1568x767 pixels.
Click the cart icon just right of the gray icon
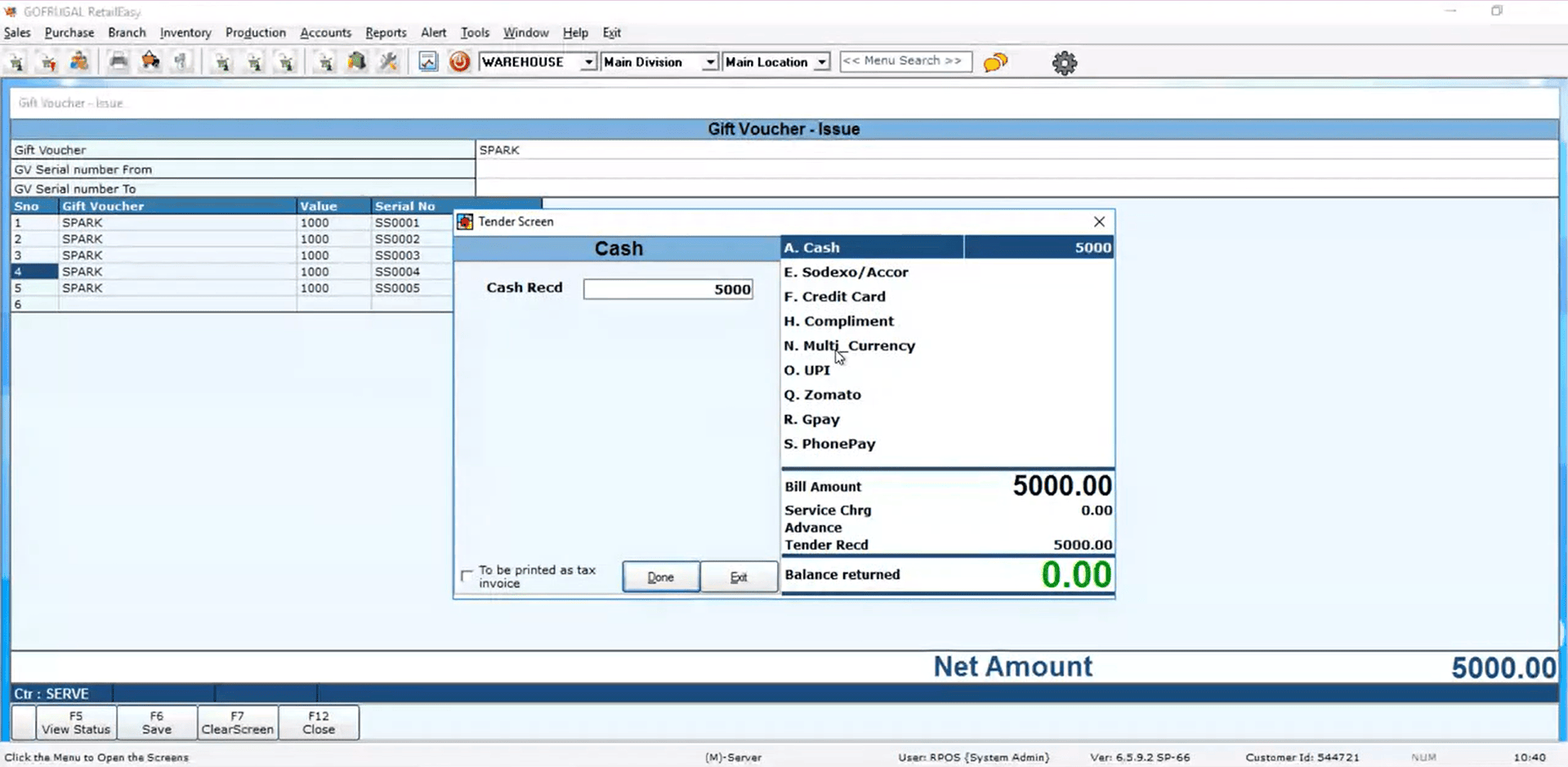click(222, 62)
